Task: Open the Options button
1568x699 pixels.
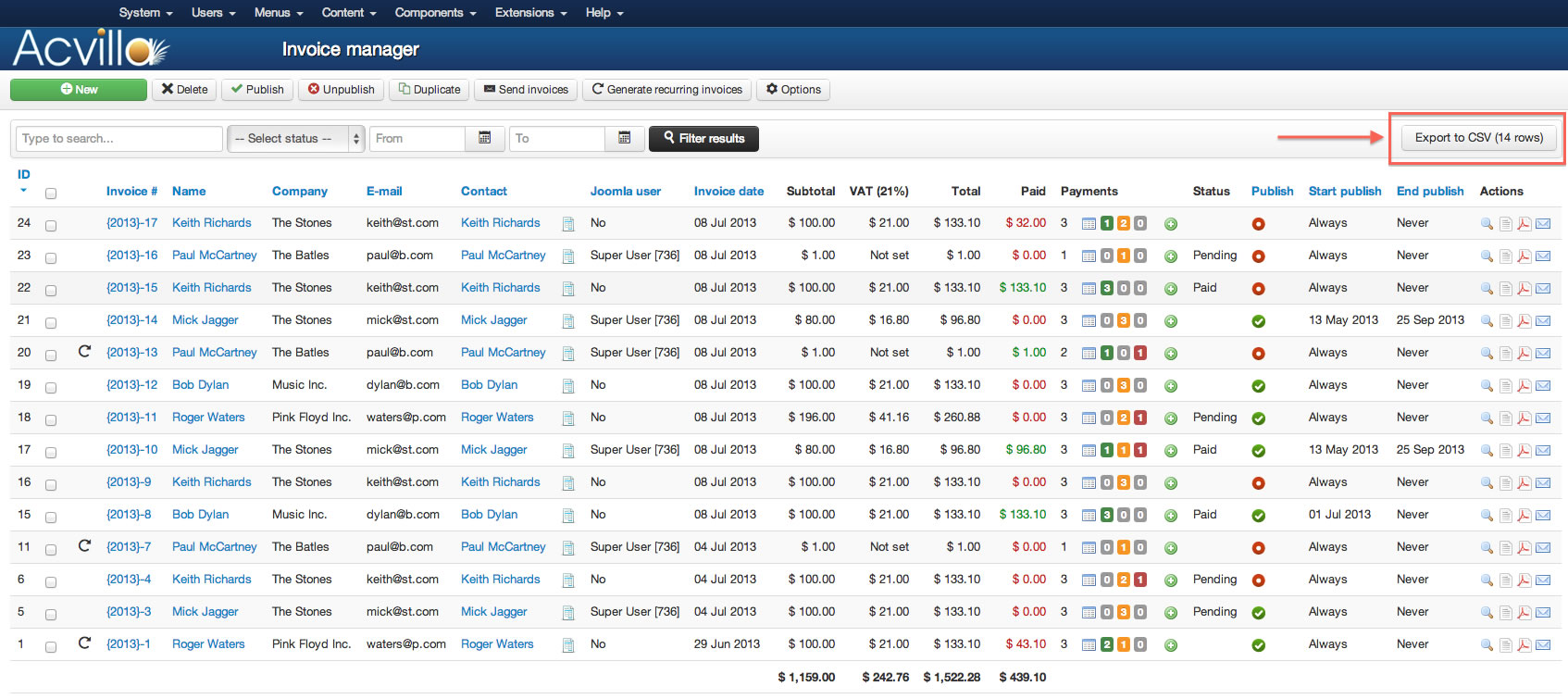Action: pyautogui.click(x=793, y=89)
